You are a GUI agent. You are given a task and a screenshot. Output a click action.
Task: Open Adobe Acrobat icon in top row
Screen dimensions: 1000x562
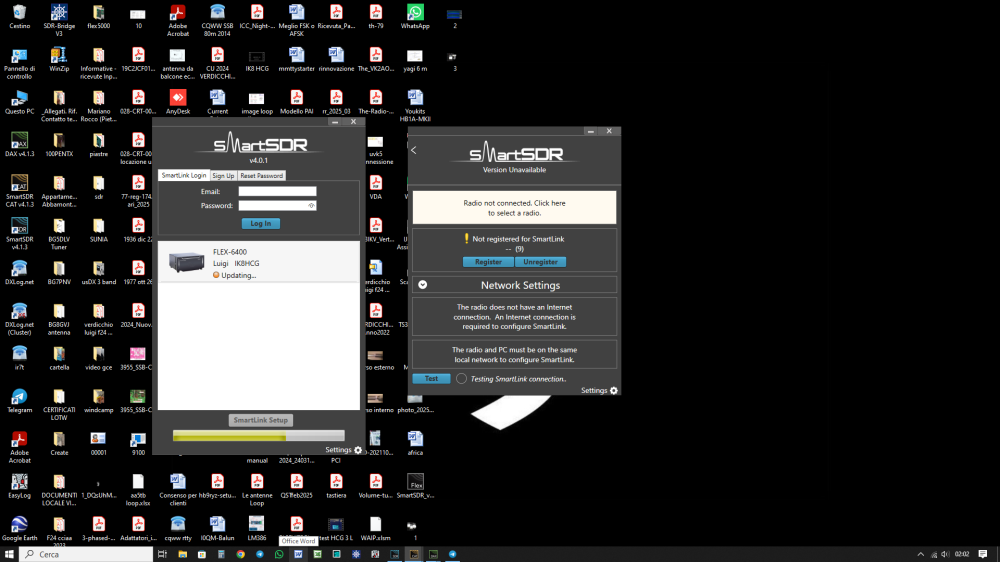coord(178,20)
